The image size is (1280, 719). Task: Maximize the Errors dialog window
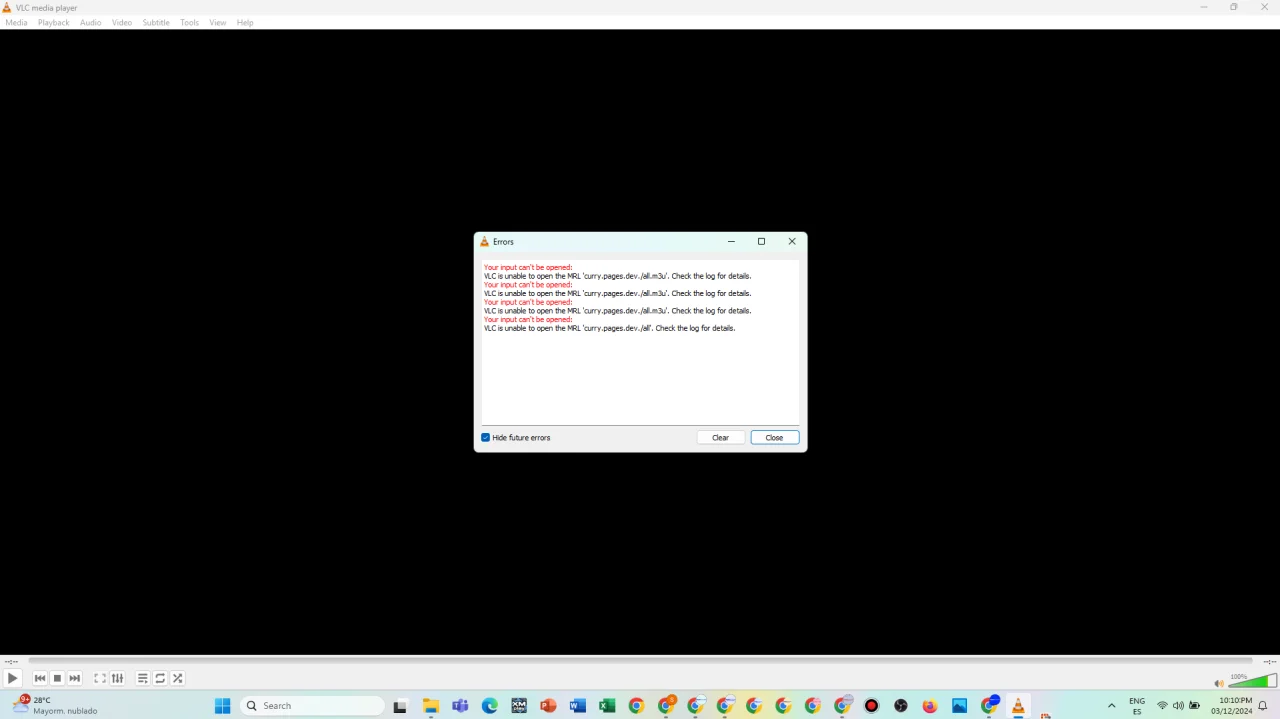click(761, 241)
